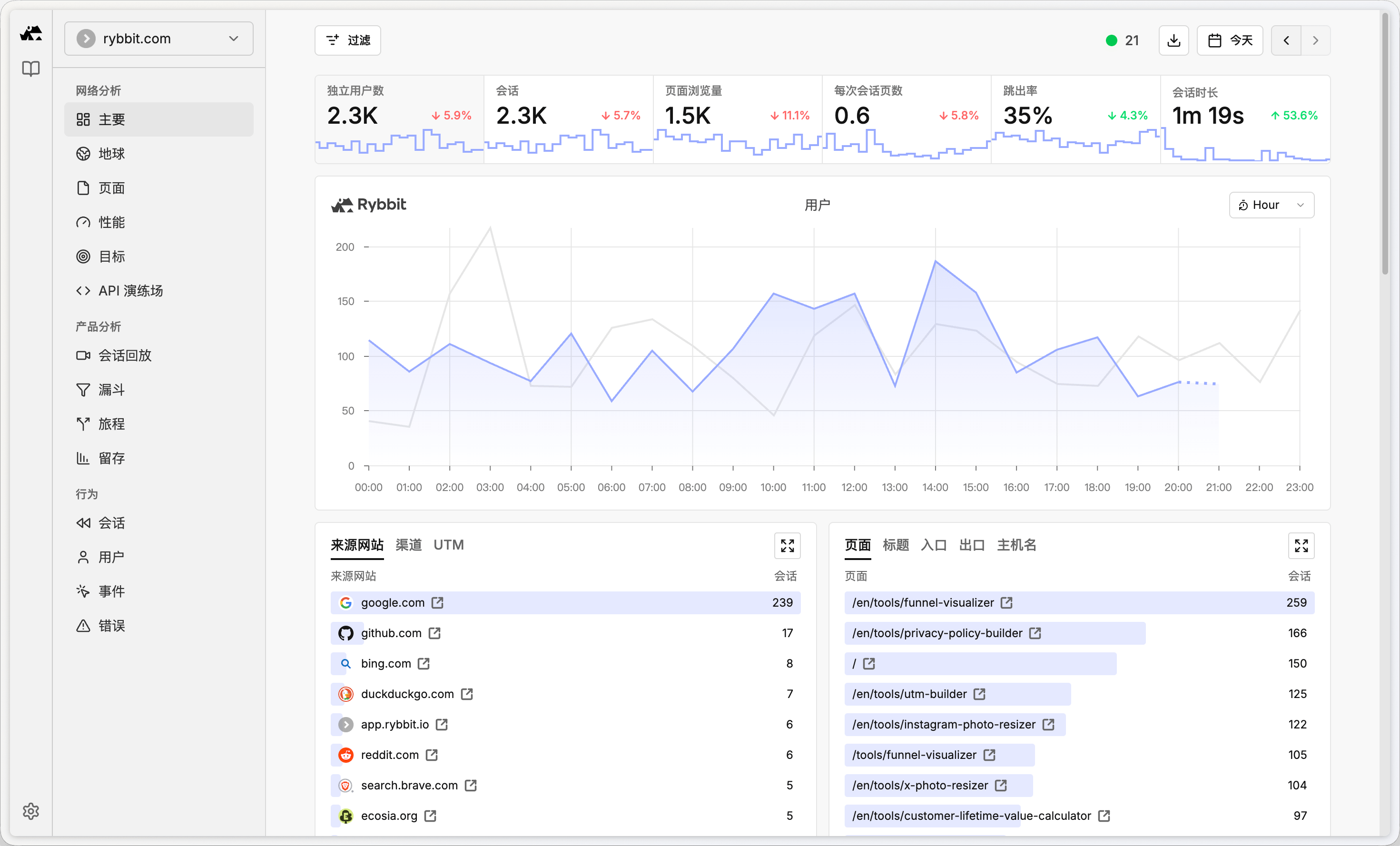Click the 过滤 filter button

[x=348, y=40]
